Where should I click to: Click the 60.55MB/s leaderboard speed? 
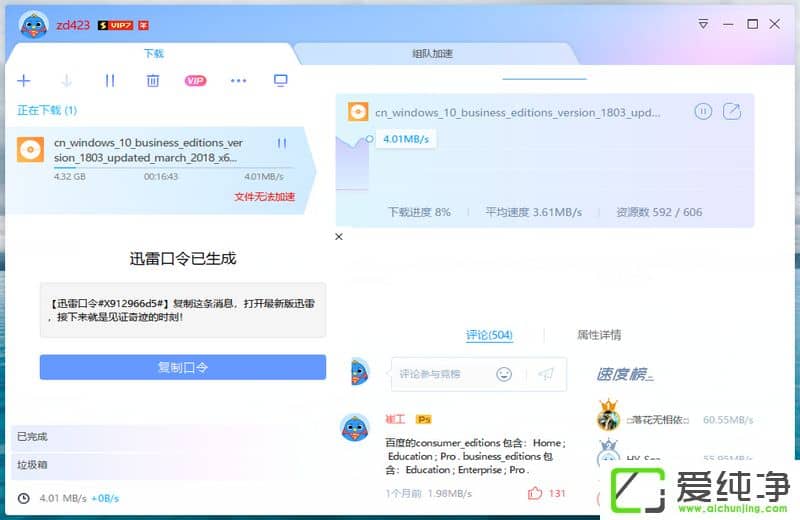(728, 420)
